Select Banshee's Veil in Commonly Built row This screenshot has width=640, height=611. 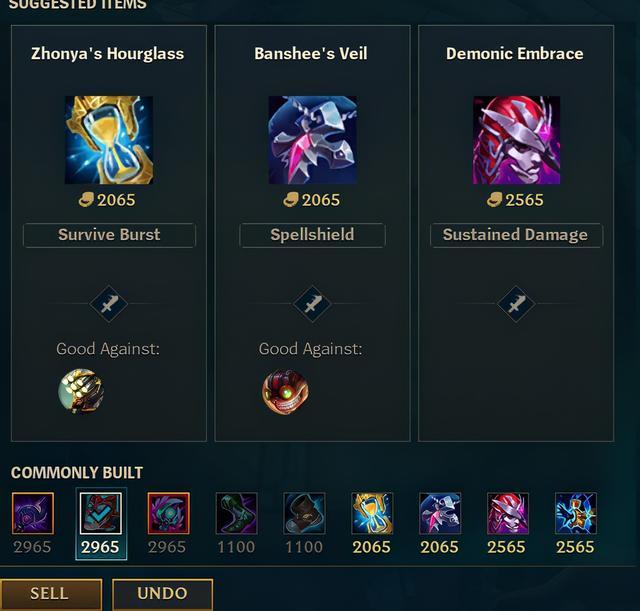pyautogui.click(x=440, y=513)
